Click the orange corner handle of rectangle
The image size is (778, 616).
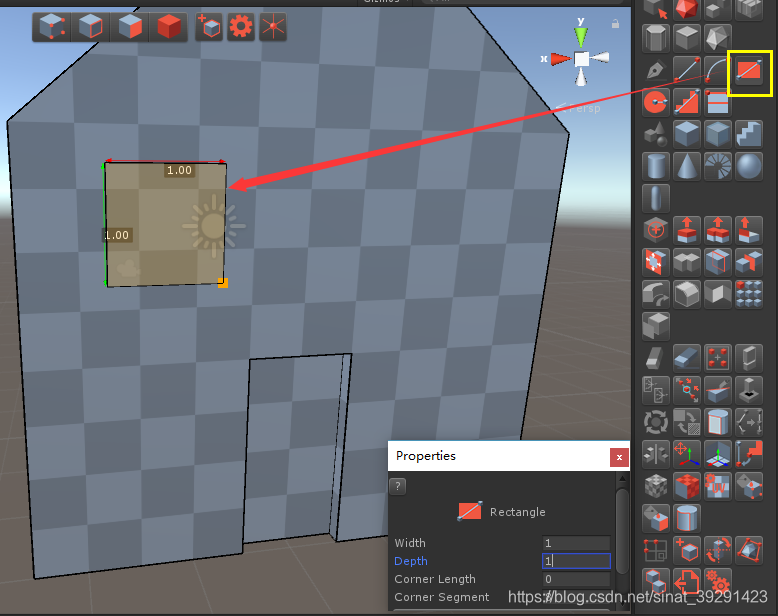tap(223, 283)
